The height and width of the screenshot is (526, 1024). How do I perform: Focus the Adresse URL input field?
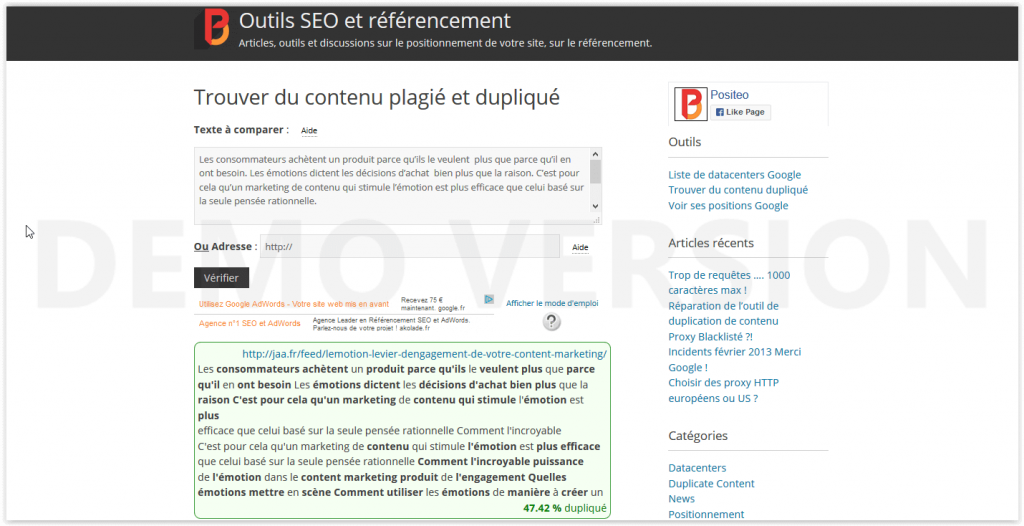409,246
